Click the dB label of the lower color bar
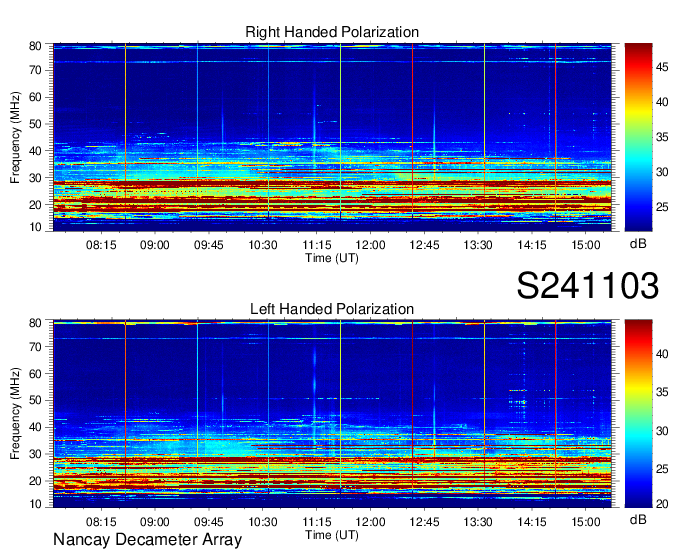 pyautogui.click(x=638, y=519)
